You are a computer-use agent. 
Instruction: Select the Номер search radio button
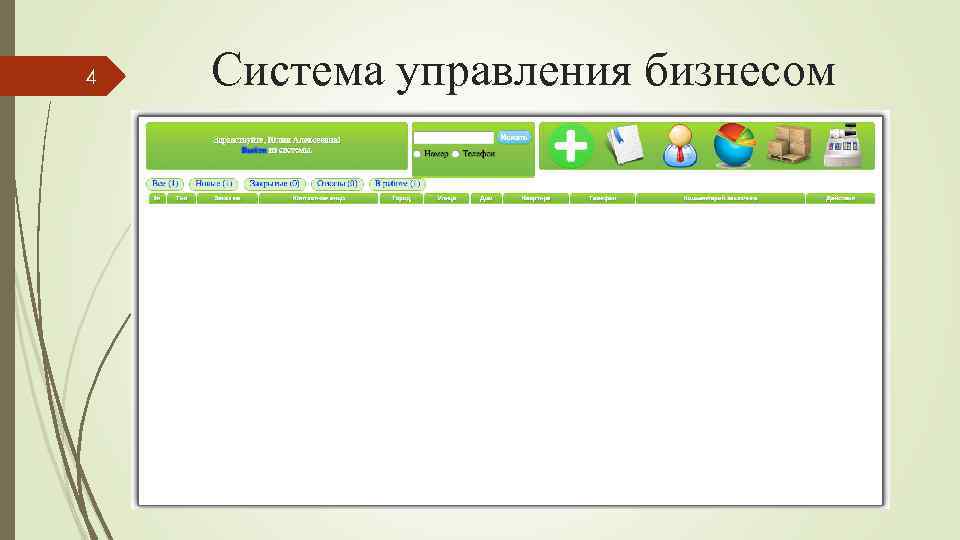417,154
